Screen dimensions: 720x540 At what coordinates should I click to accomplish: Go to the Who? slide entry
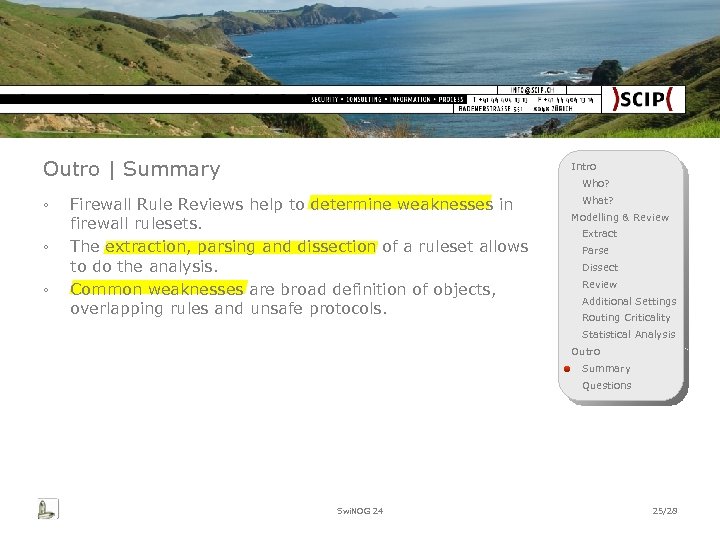pyautogui.click(x=596, y=183)
